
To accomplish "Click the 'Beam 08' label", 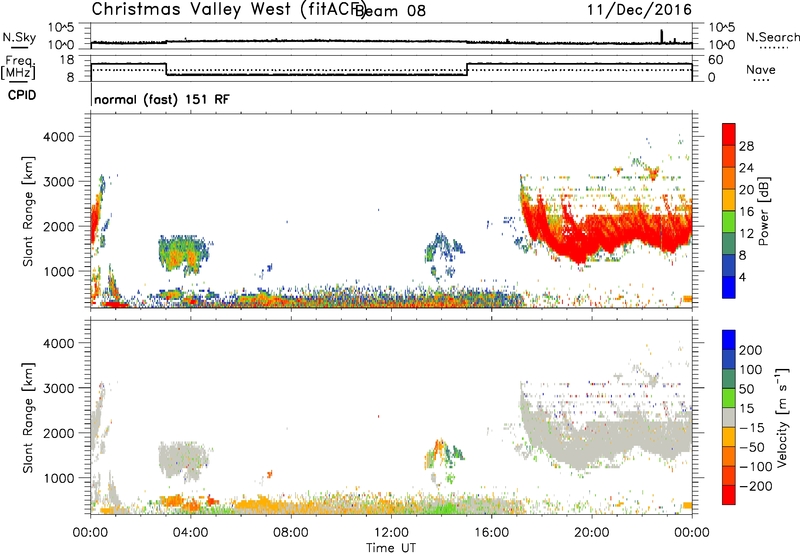I will 390,11.
